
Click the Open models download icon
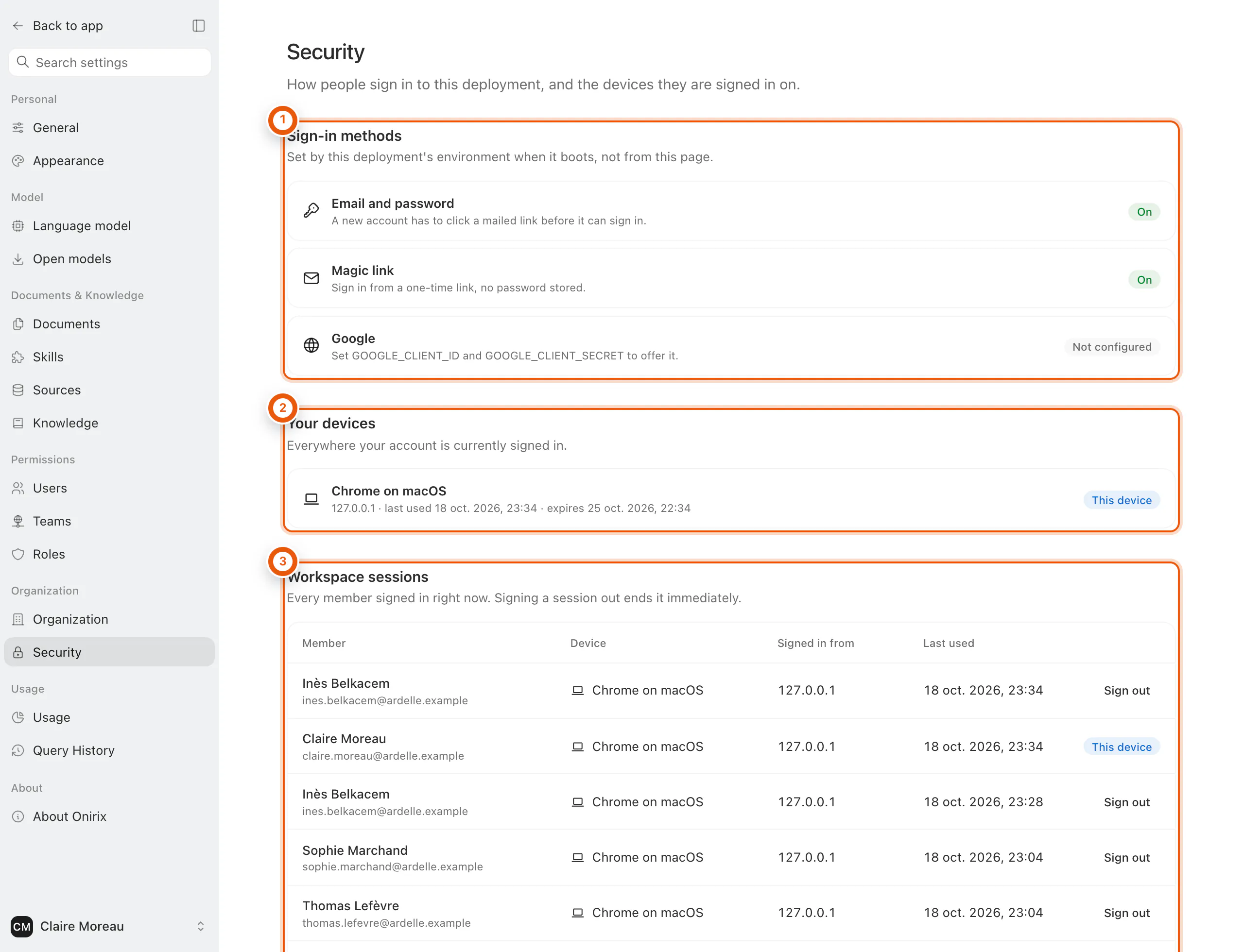[x=18, y=259]
